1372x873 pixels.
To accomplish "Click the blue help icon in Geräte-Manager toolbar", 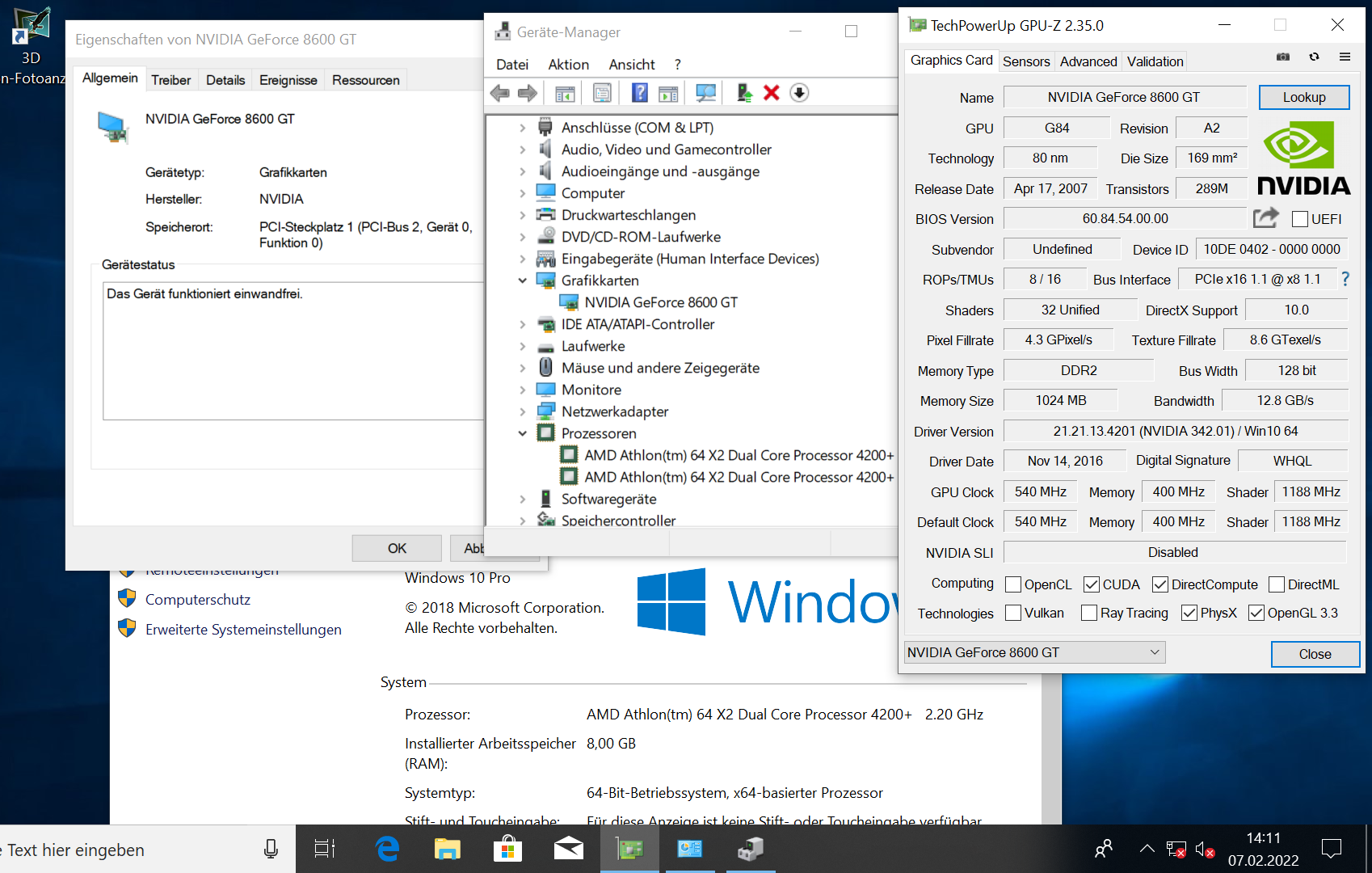I will [640, 93].
